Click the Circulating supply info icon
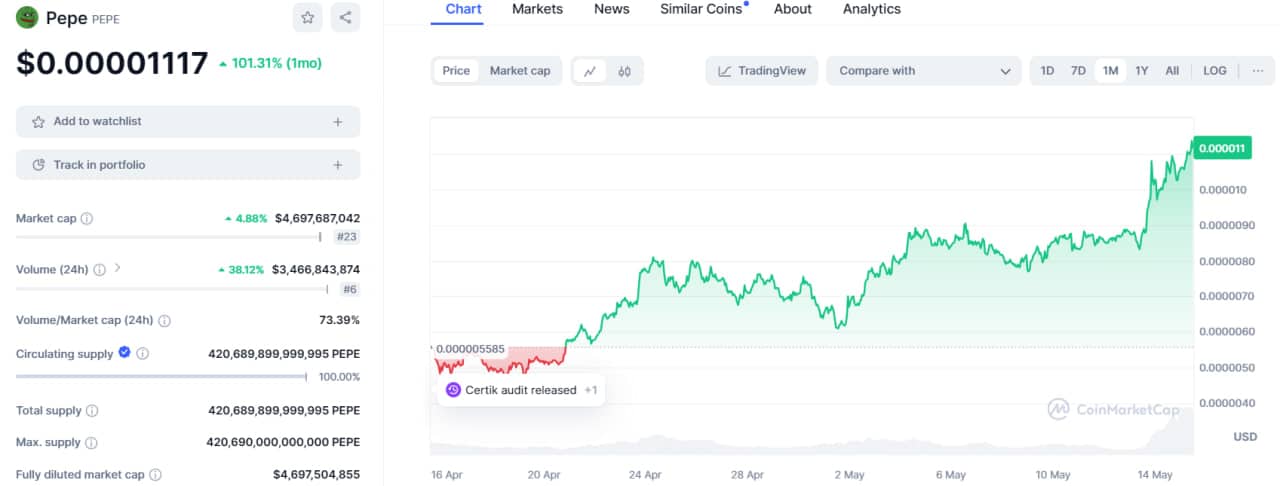Image resolution: width=1280 pixels, height=486 pixels. pyautogui.click(x=143, y=354)
